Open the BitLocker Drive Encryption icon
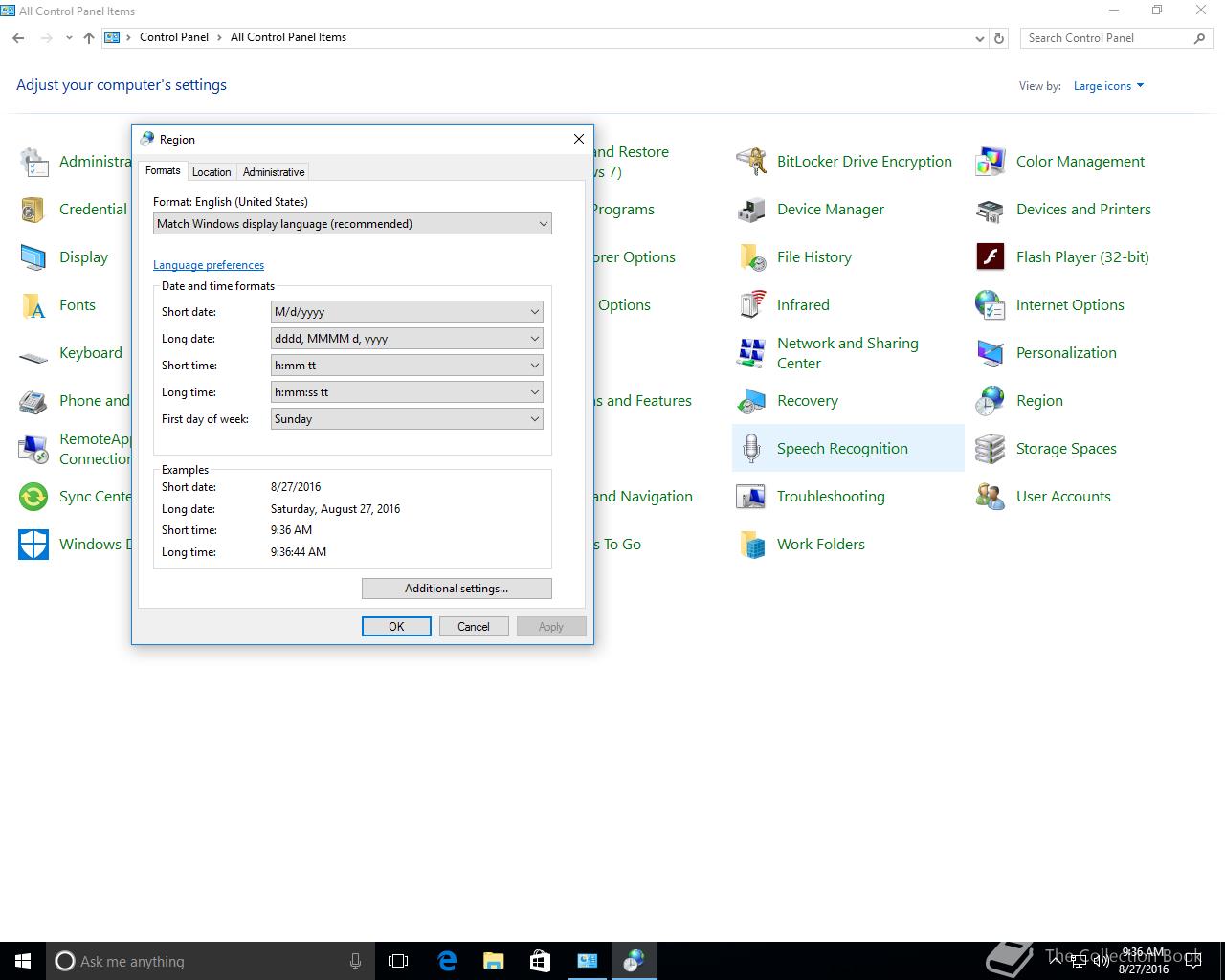 click(751, 162)
